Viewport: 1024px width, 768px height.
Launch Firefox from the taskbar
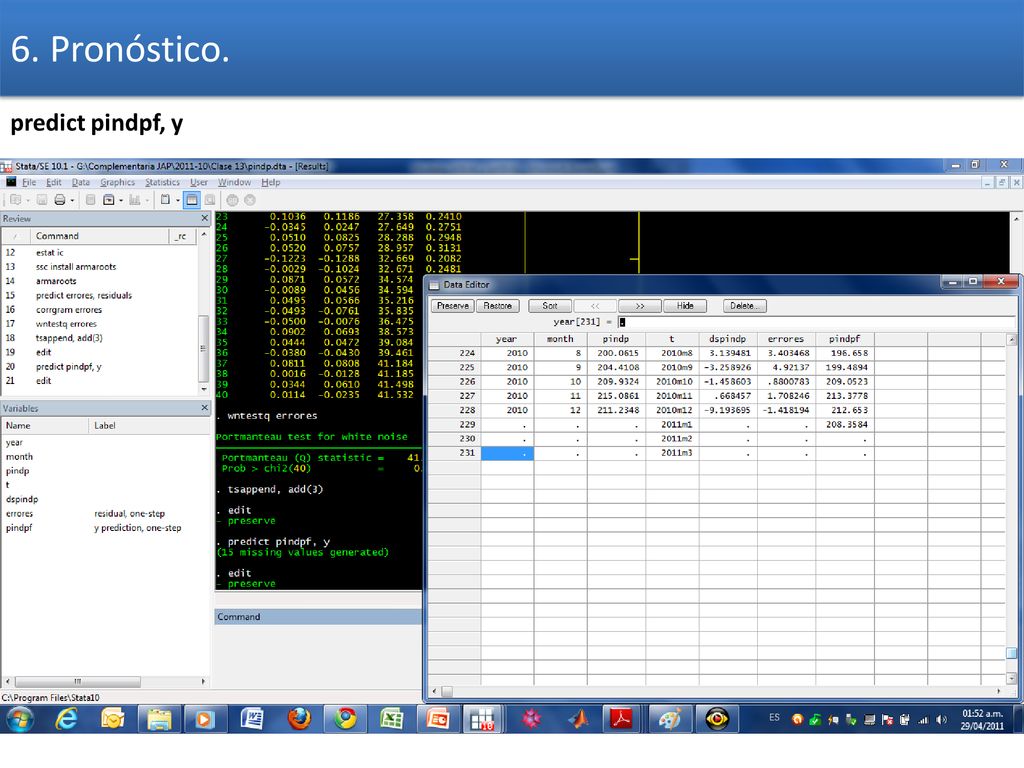299,720
